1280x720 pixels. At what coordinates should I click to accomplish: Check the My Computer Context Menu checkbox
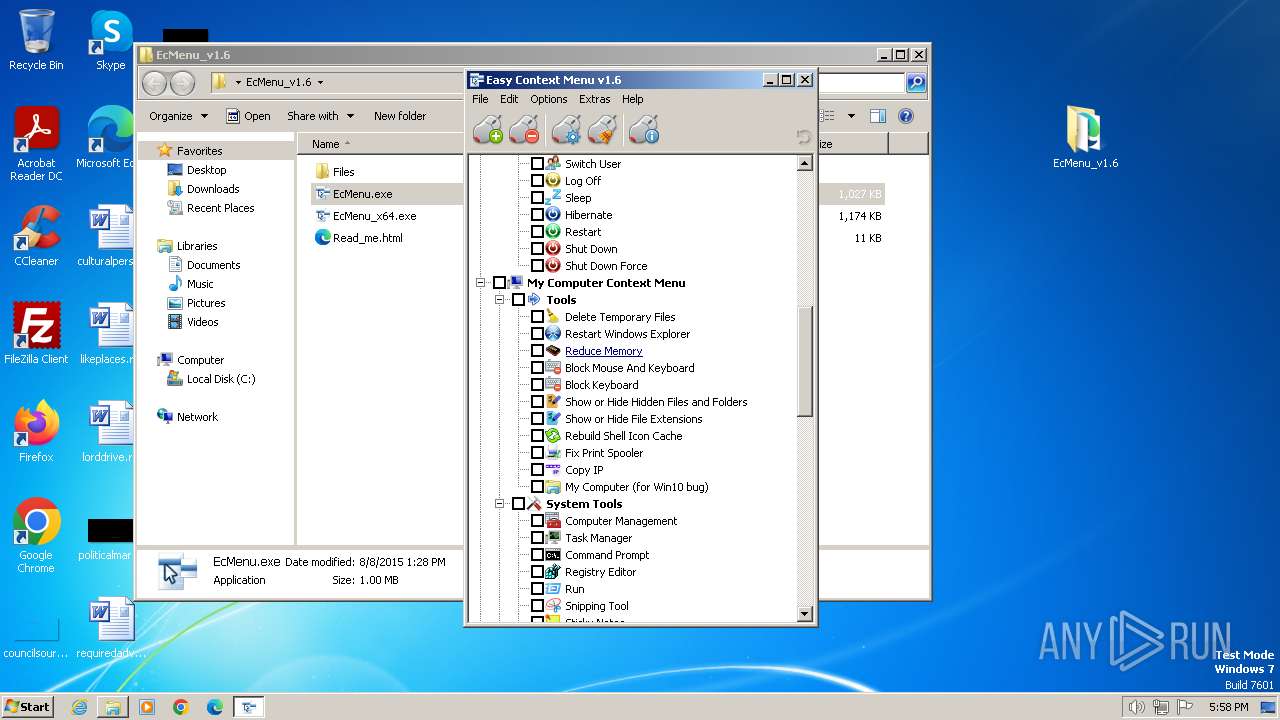(499, 283)
